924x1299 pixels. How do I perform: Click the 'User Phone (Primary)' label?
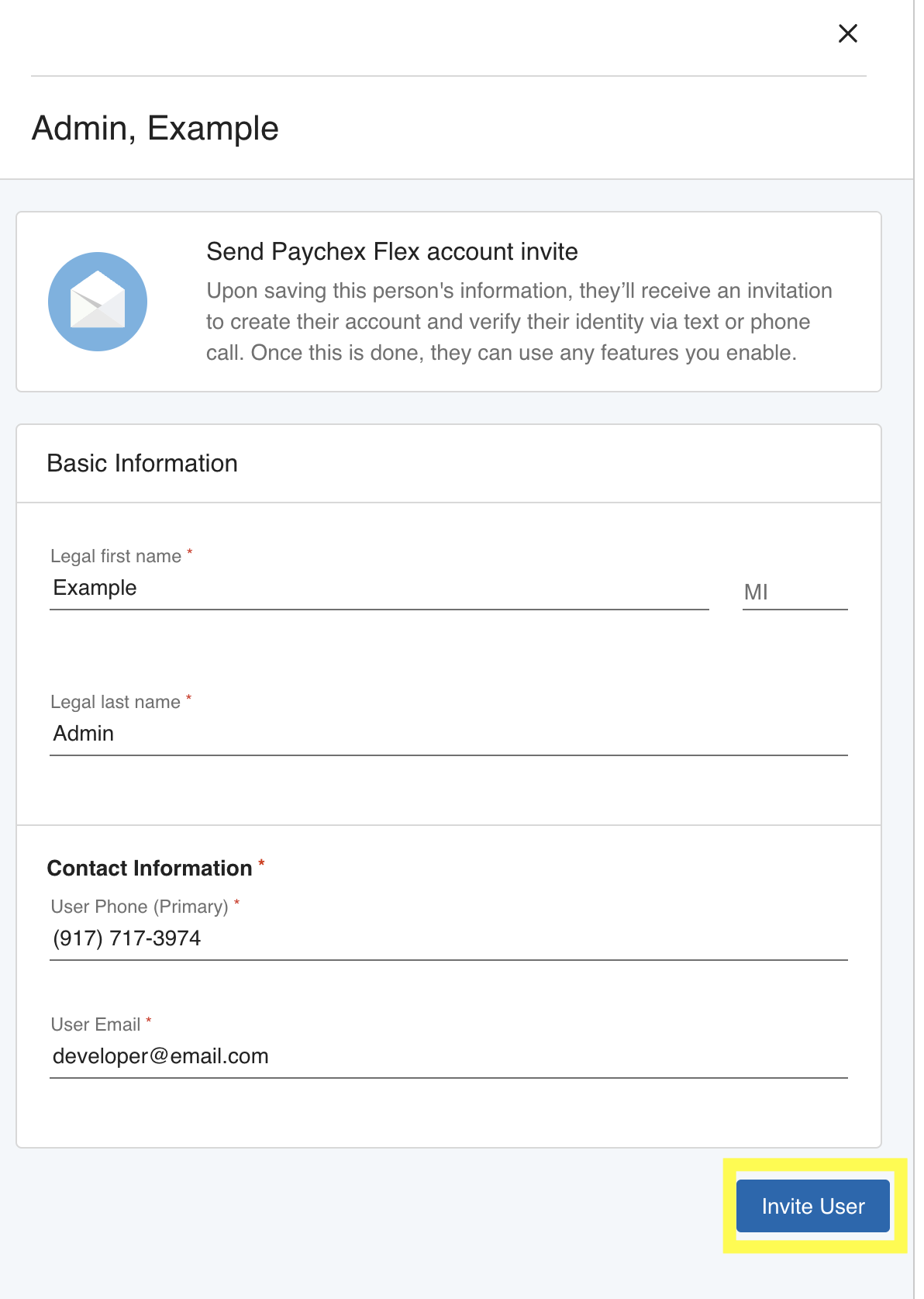coord(140,907)
